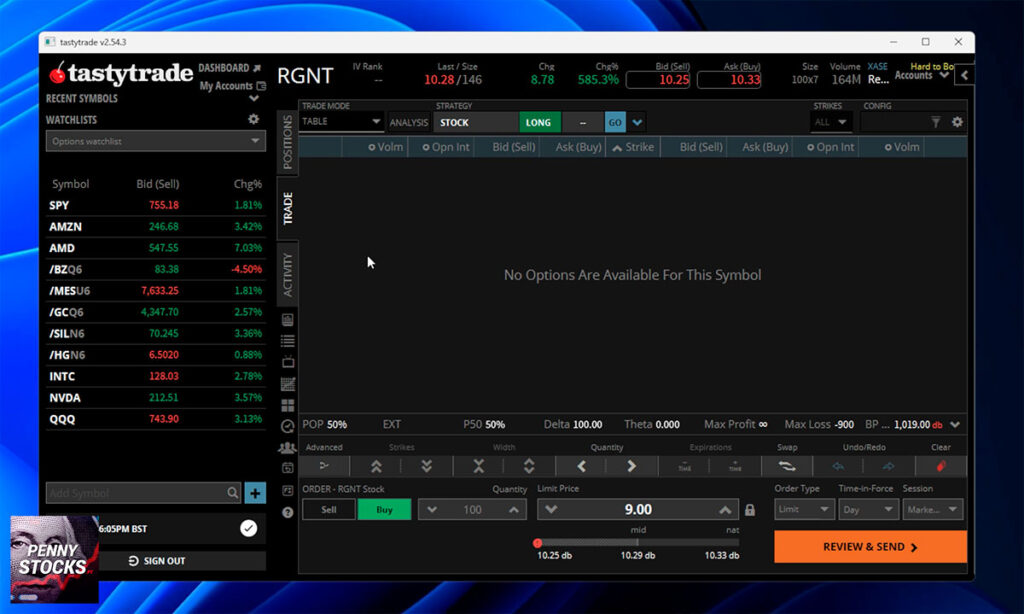The width and height of the screenshot is (1024, 614).
Task: Roll expiration earlier with minus time icon
Action: point(684,466)
